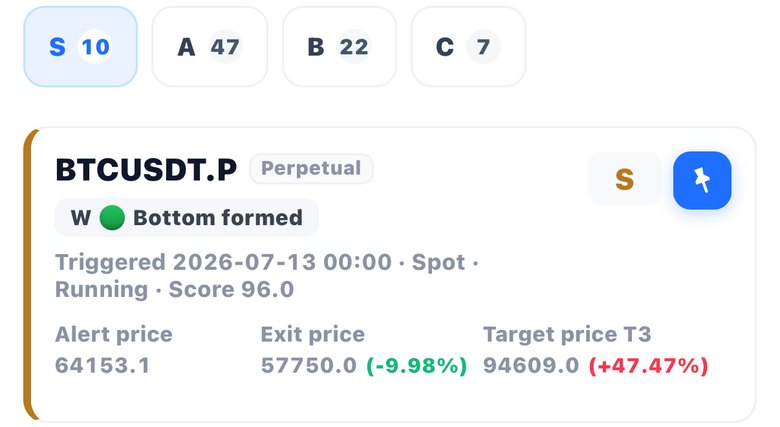Image resolution: width=780 pixels, height=427 pixels.
Task: Click the C tab count 7
Action: pos(483,47)
